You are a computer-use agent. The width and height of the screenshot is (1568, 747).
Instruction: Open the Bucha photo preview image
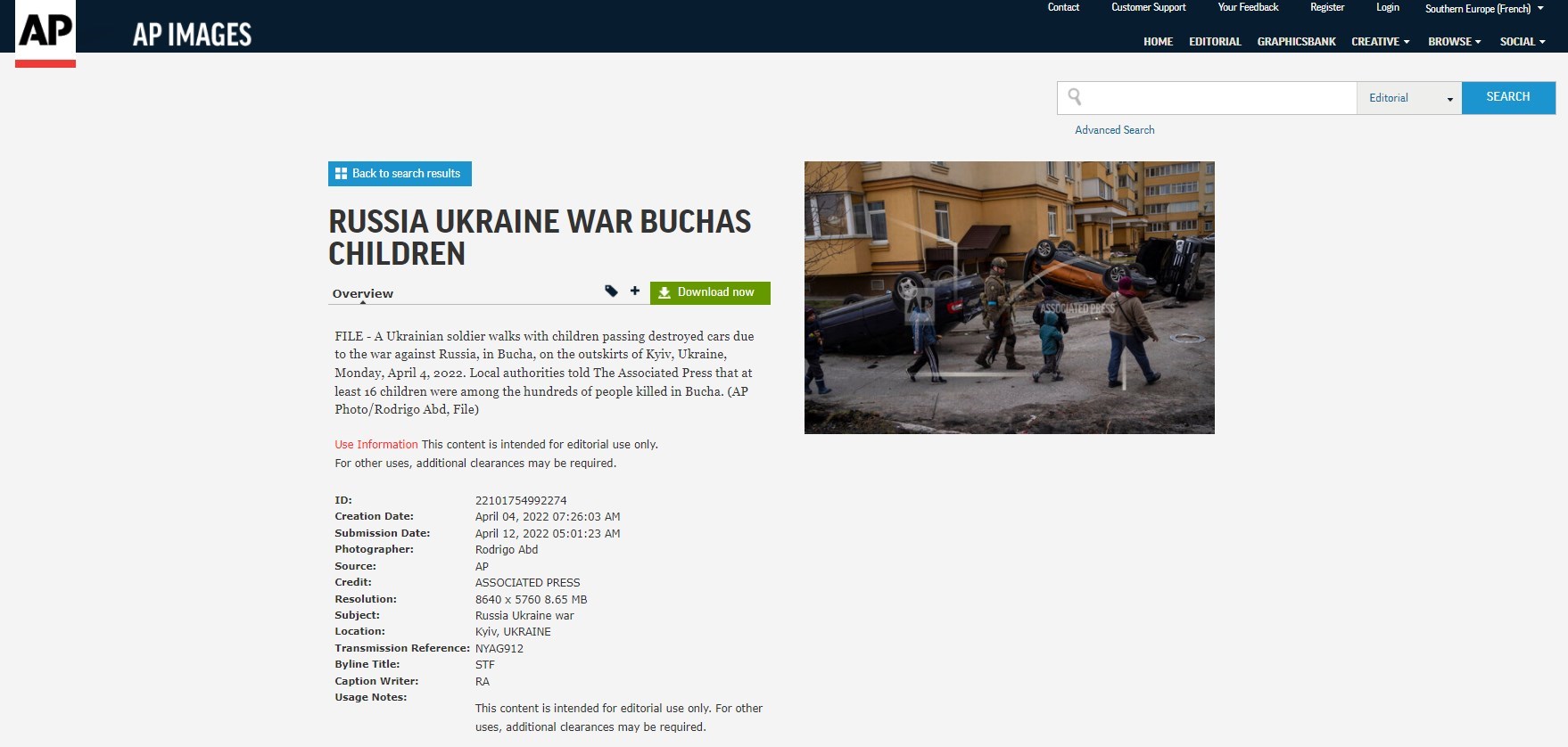tap(1009, 298)
